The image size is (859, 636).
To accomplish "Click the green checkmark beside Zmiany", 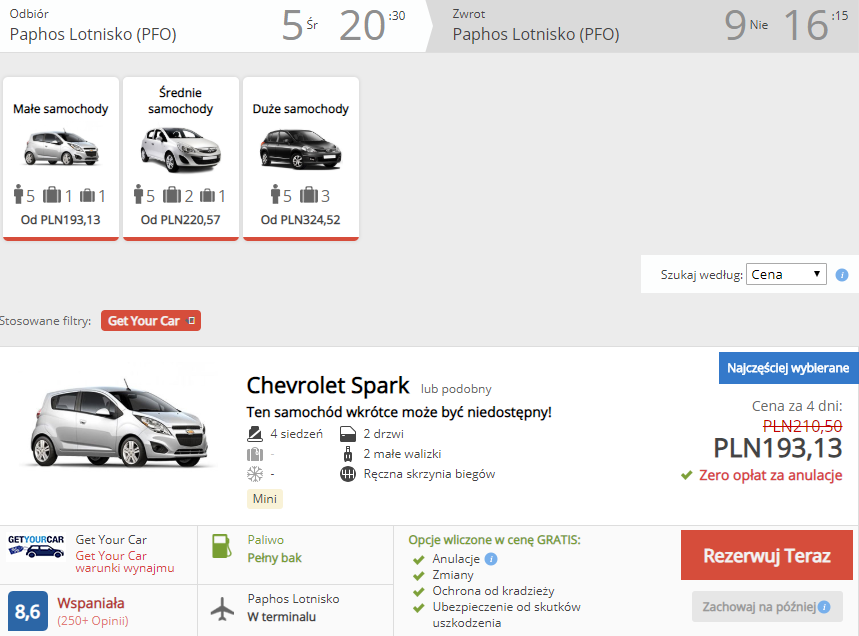I will pos(419,576).
